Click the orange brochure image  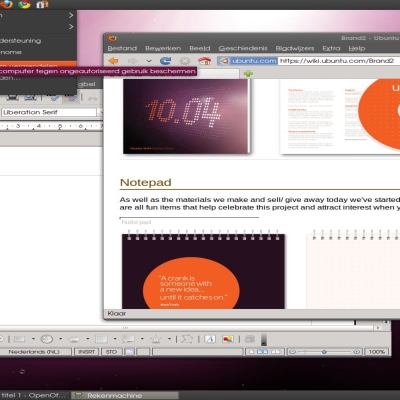coord(340,116)
